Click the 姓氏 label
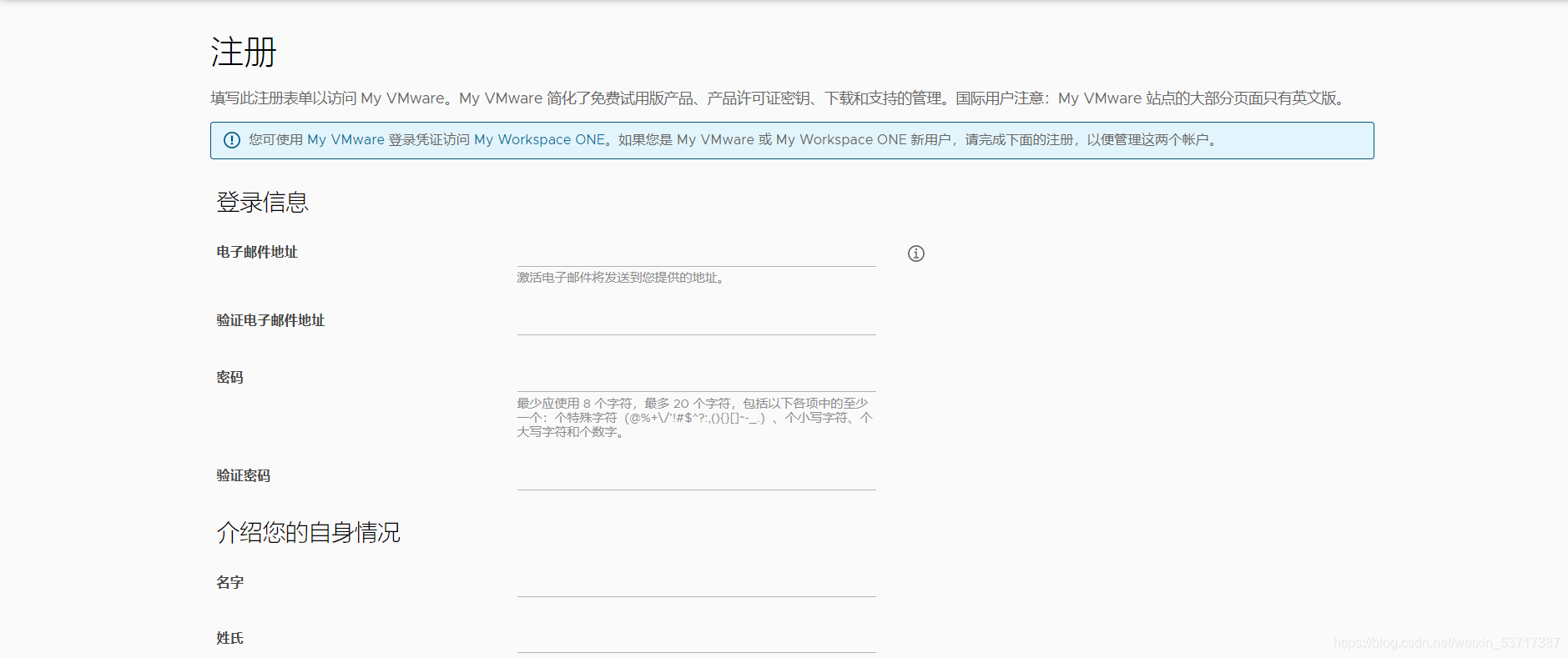Viewport: 1568px width, 658px height. click(x=230, y=638)
